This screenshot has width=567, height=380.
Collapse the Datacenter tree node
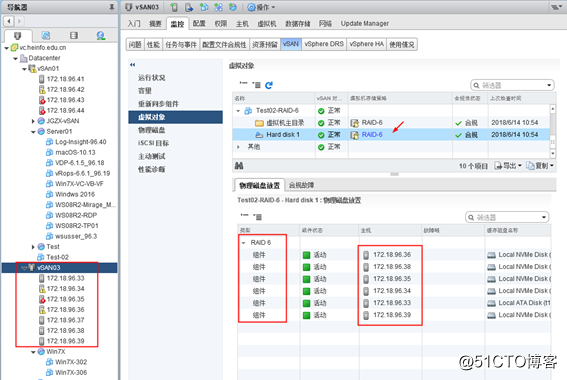(x=15, y=58)
